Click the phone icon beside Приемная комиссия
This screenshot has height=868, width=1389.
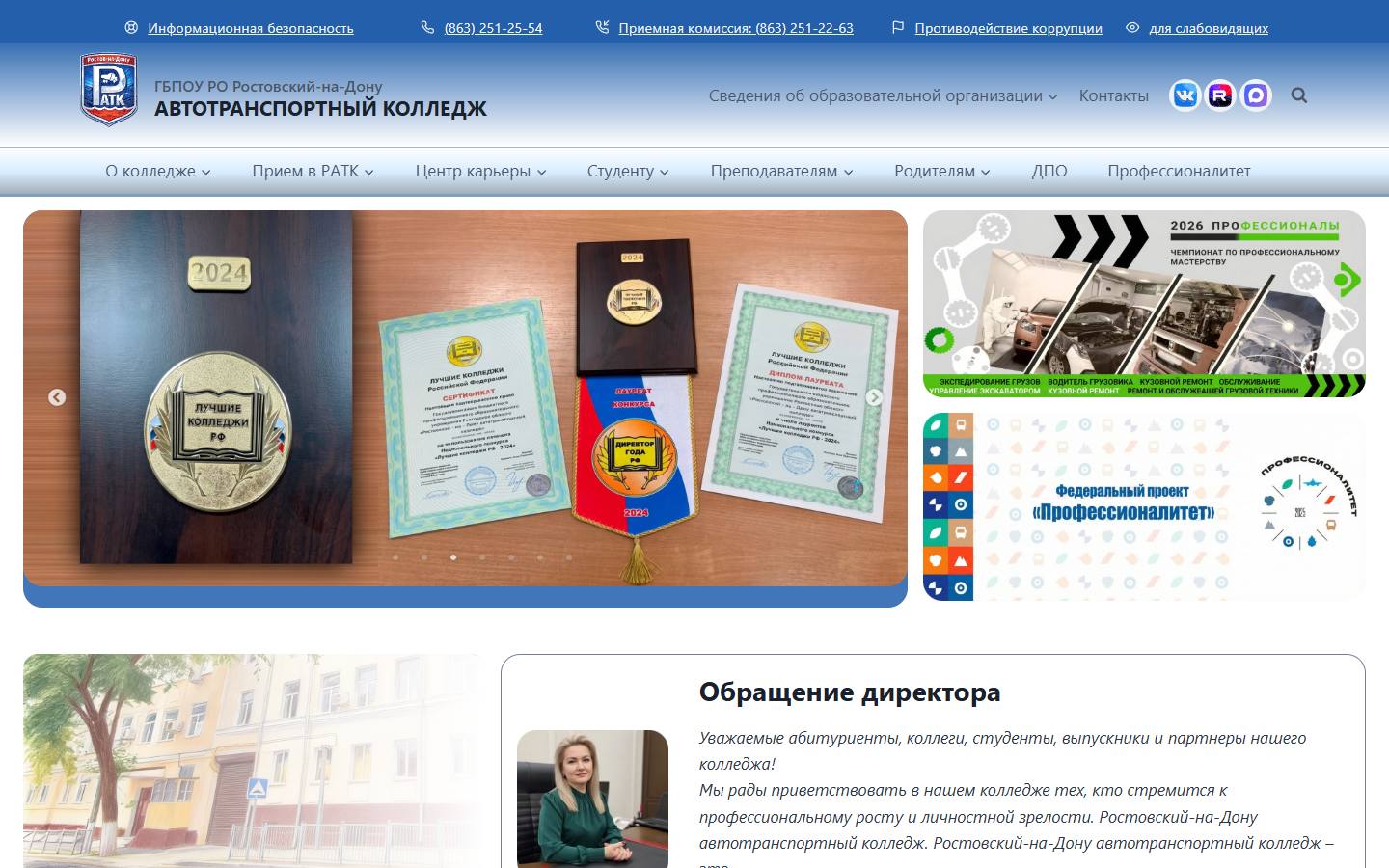coord(602,28)
